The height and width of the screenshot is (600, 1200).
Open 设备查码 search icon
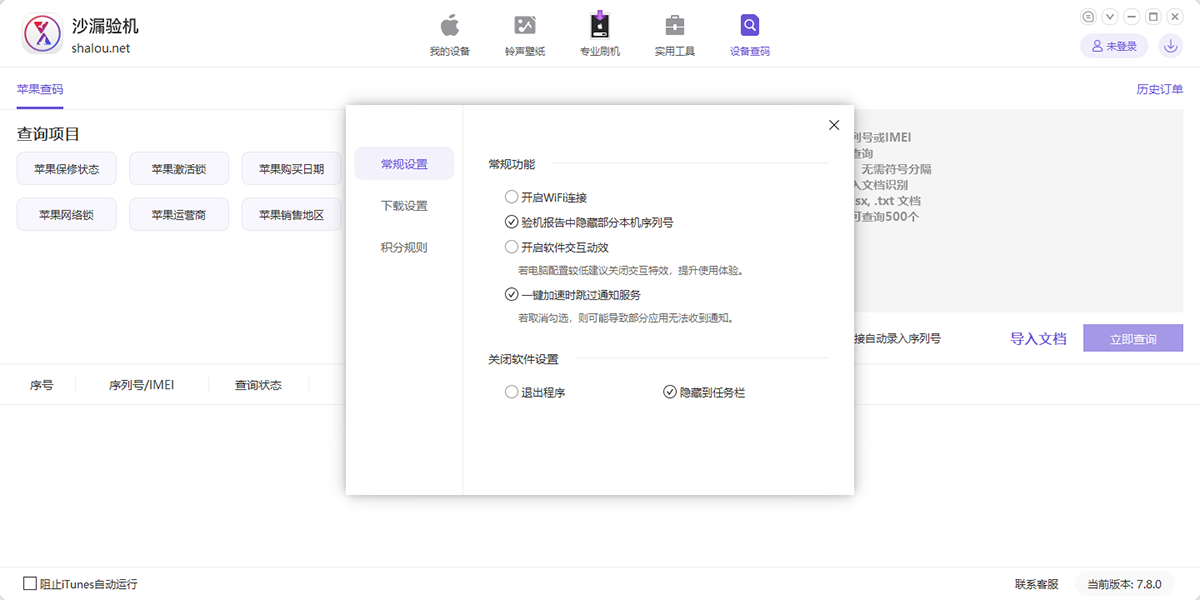pyautogui.click(x=750, y=25)
